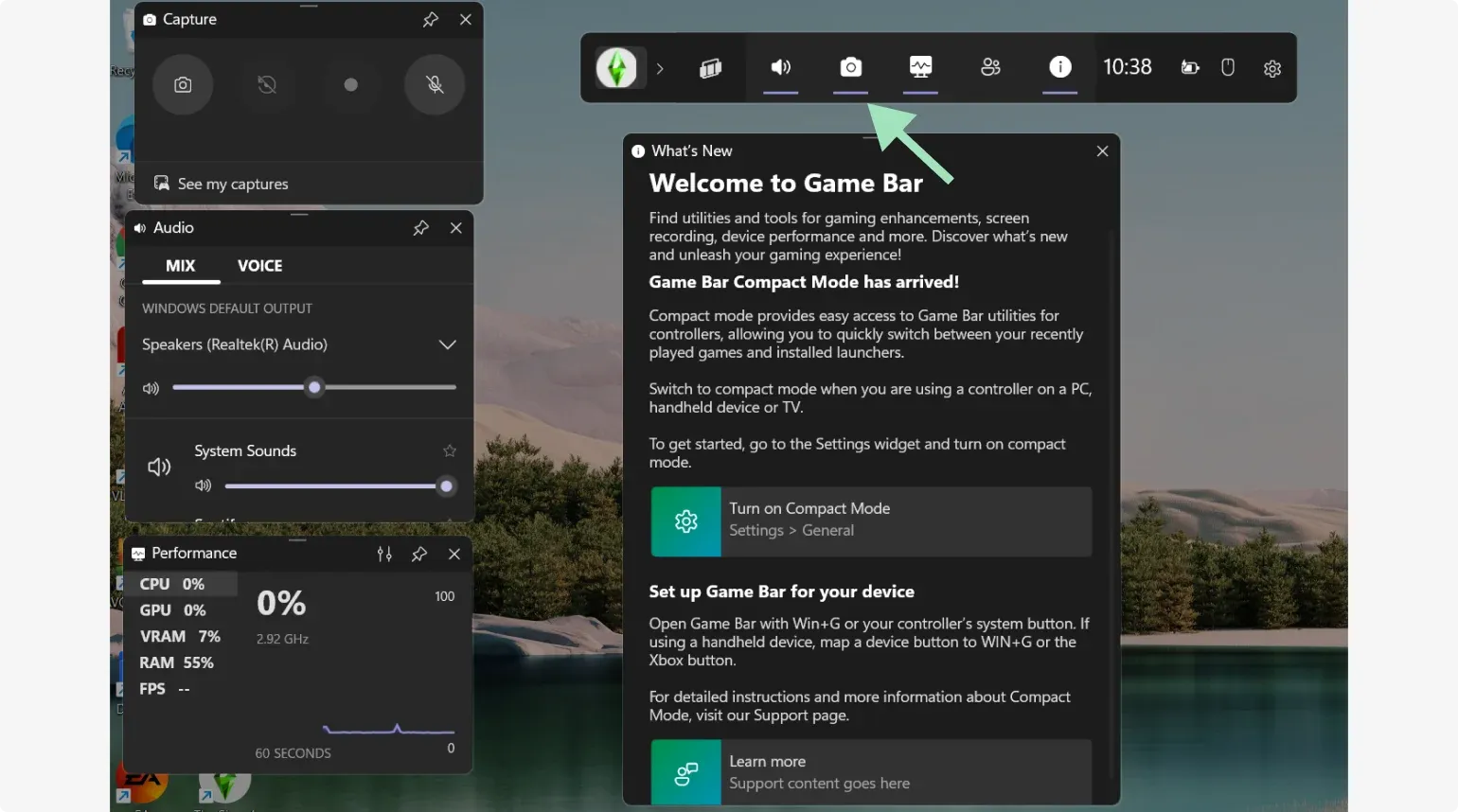Toggle the microphone while recording
The image size is (1458, 812).
[435, 84]
